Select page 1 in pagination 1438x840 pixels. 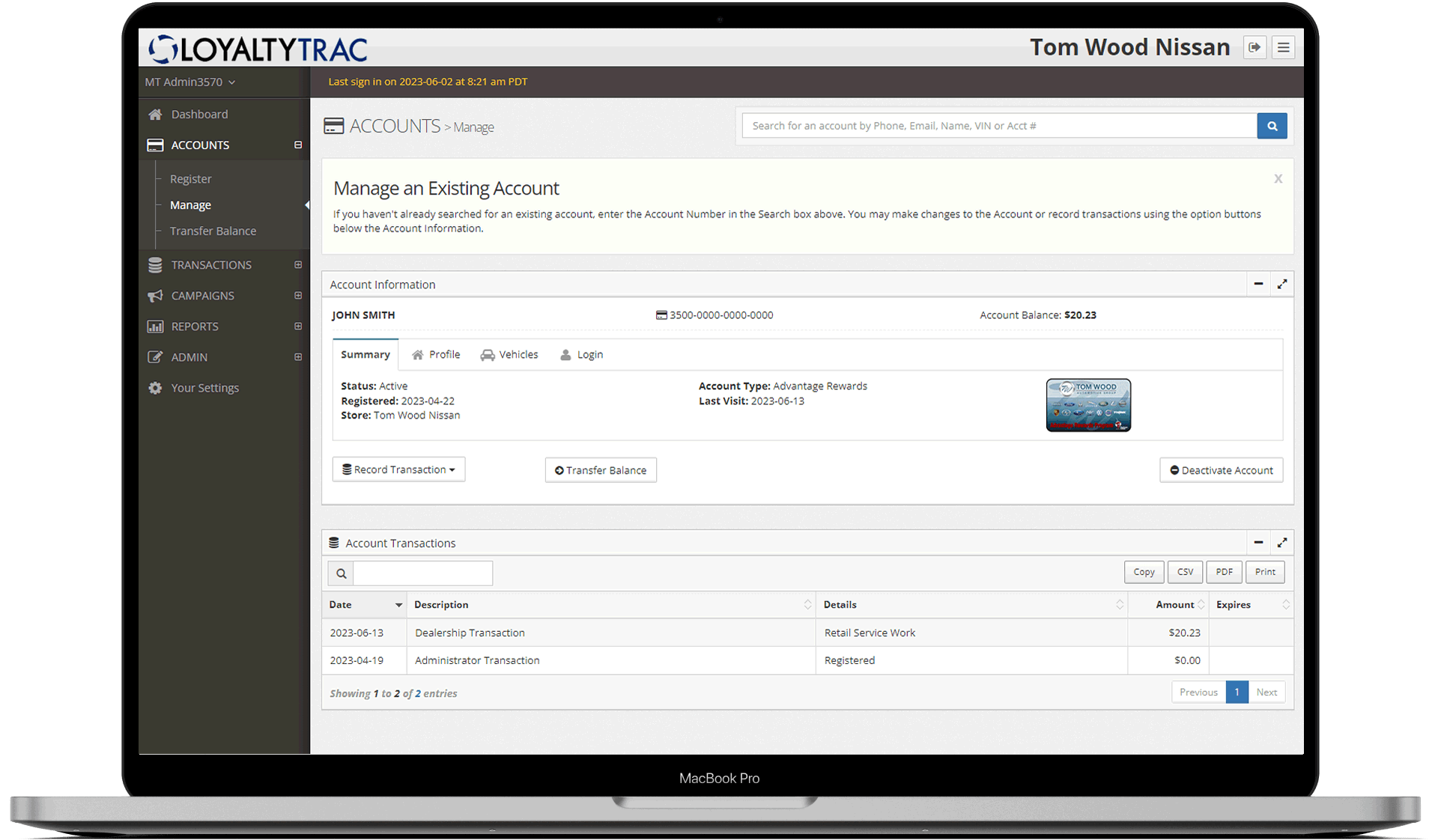click(x=1237, y=693)
